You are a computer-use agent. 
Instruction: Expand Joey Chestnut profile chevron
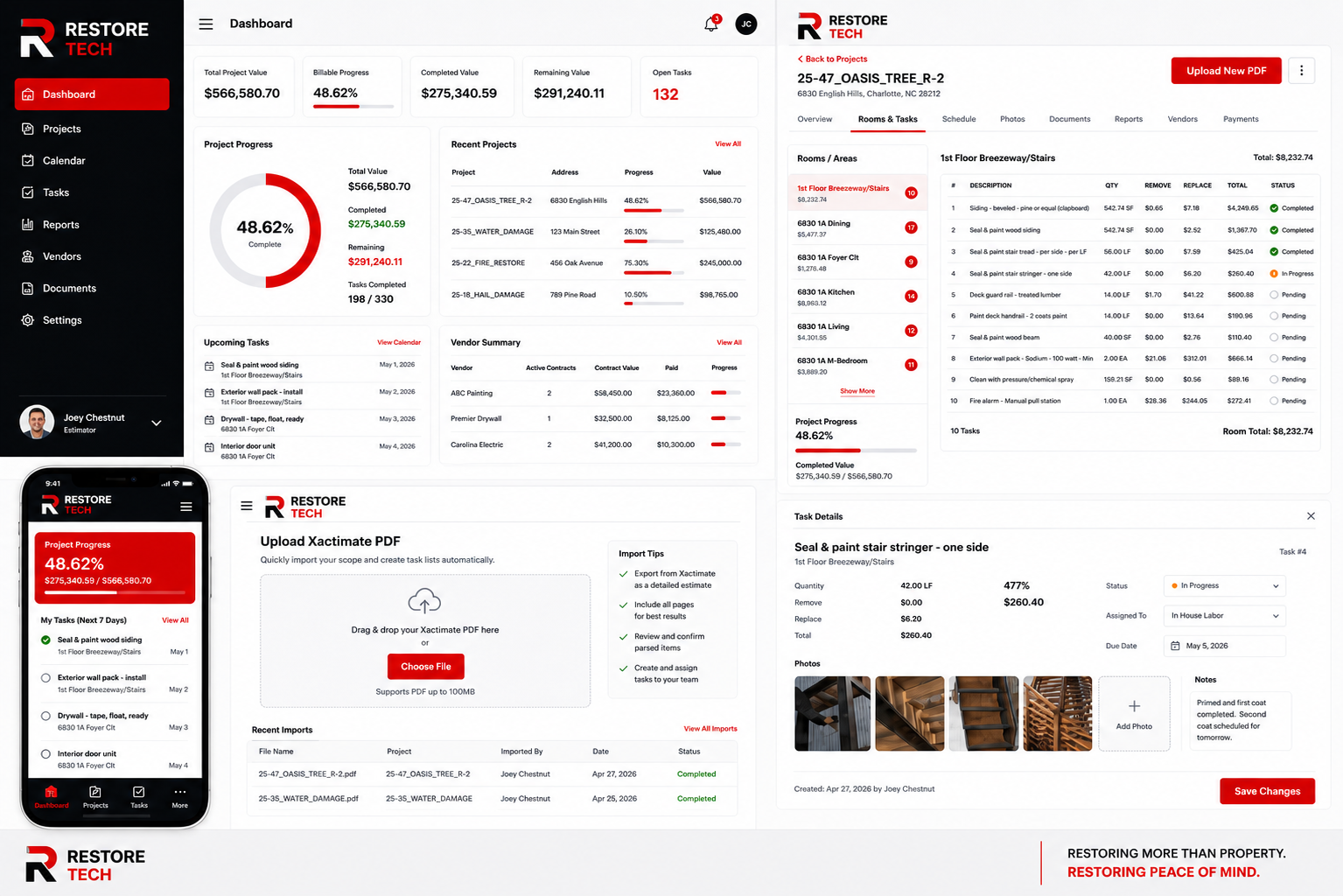point(157,423)
